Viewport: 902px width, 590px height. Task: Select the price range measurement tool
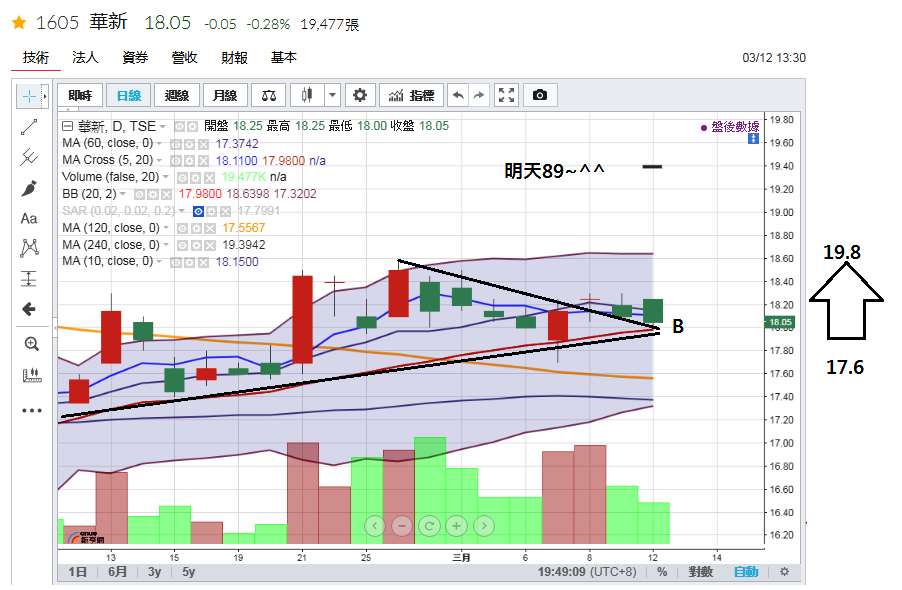(x=29, y=278)
